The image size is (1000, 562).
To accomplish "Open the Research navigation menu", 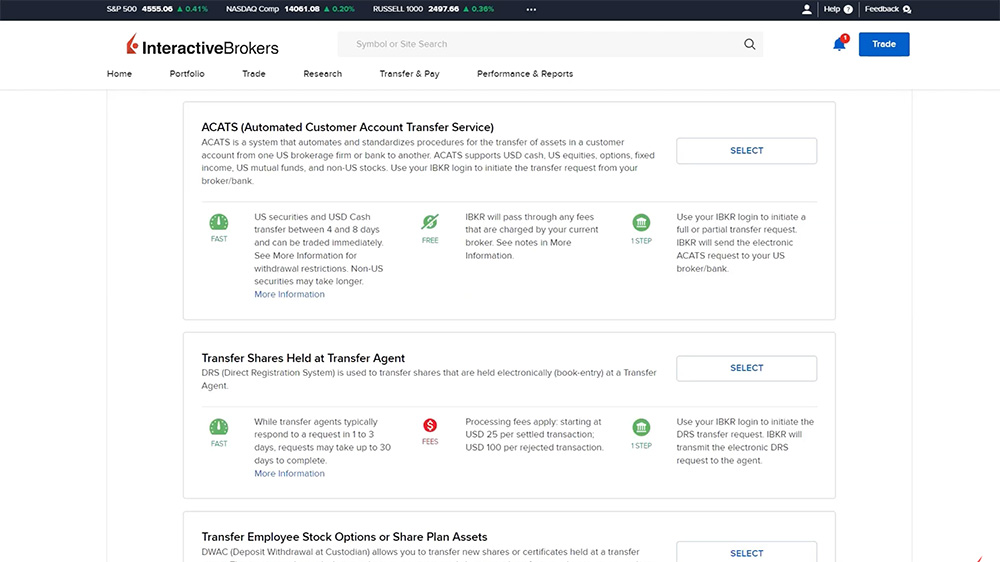I will pos(322,74).
